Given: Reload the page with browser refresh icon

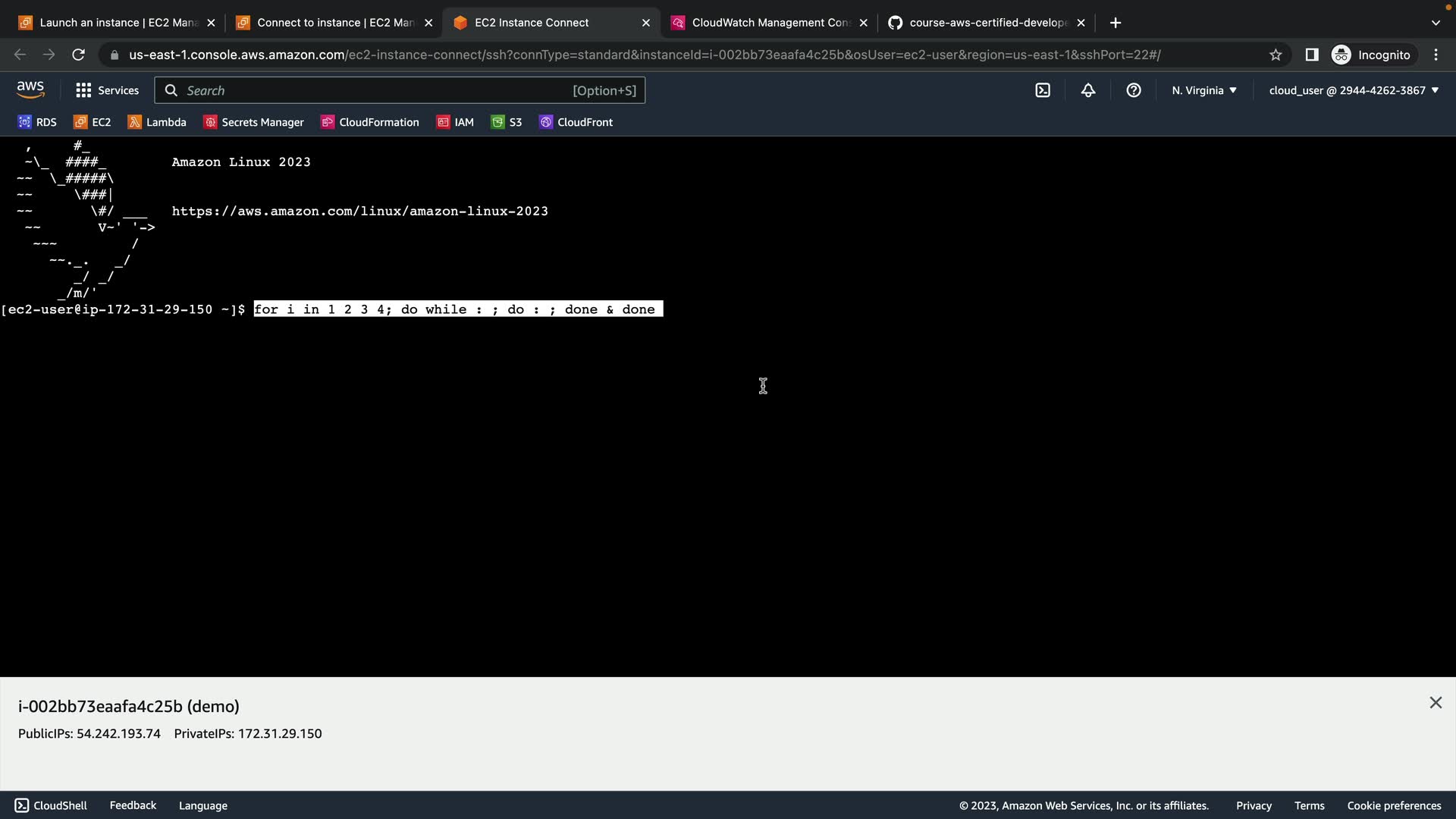Looking at the screenshot, I should (78, 55).
